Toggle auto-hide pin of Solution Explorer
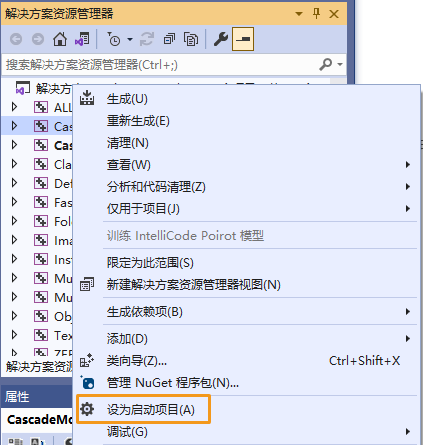423x445 pixels. pos(316,14)
